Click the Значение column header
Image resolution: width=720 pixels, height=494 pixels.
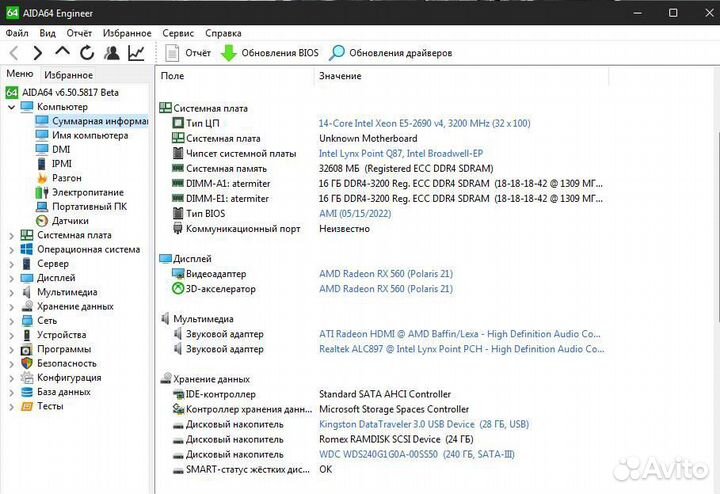(340, 76)
